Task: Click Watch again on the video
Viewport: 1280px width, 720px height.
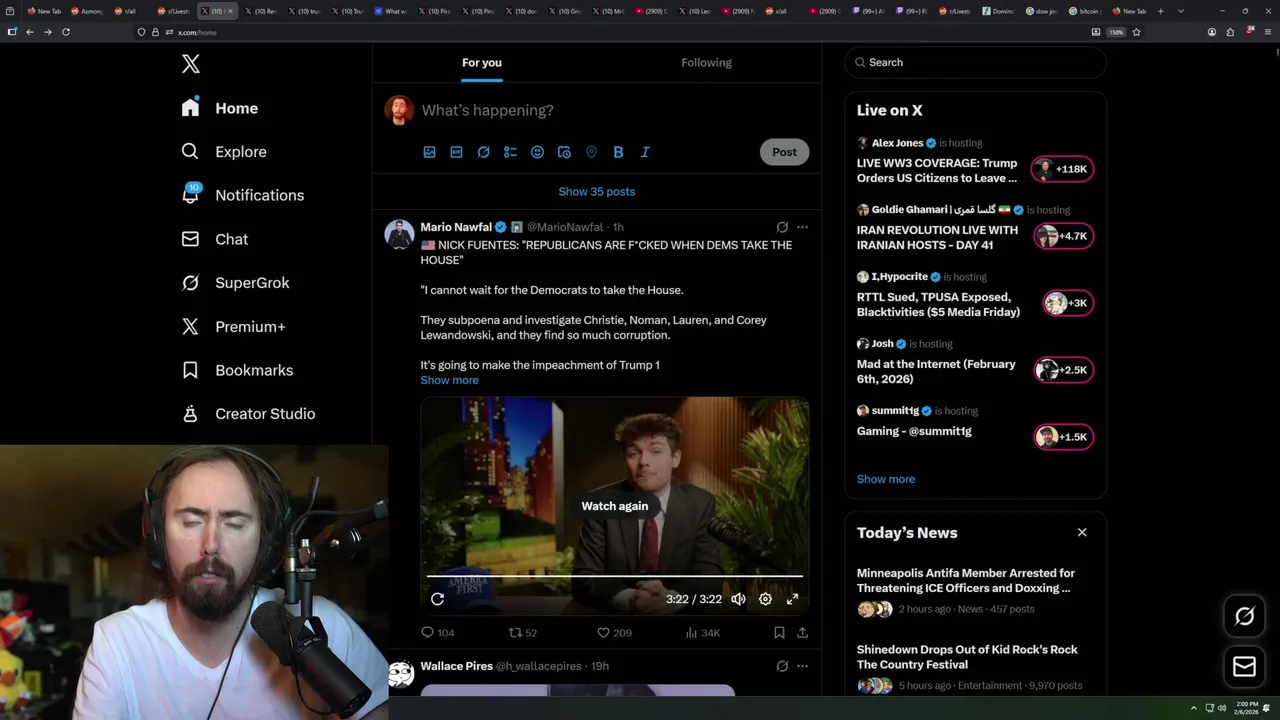Action: click(x=615, y=506)
